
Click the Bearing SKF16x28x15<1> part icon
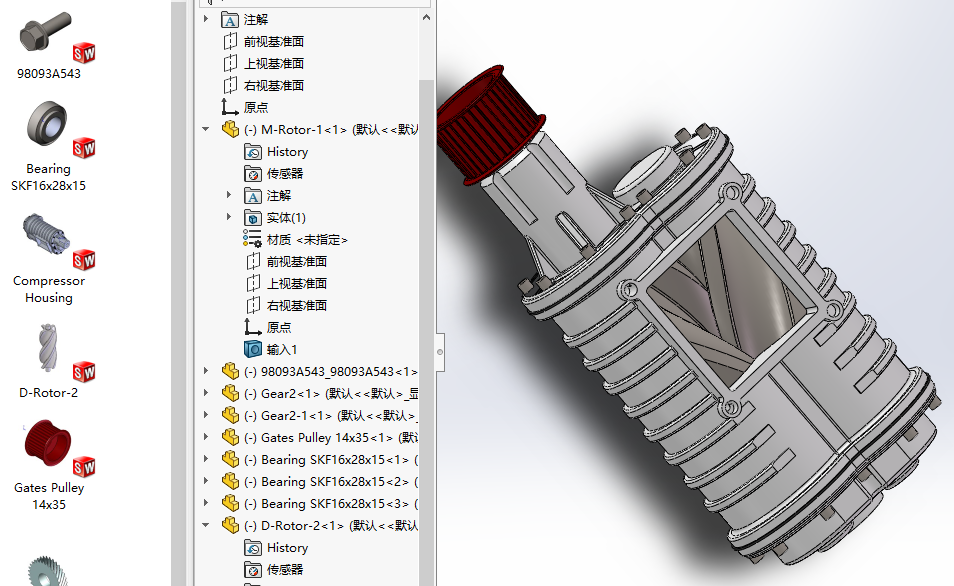[231, 459]
